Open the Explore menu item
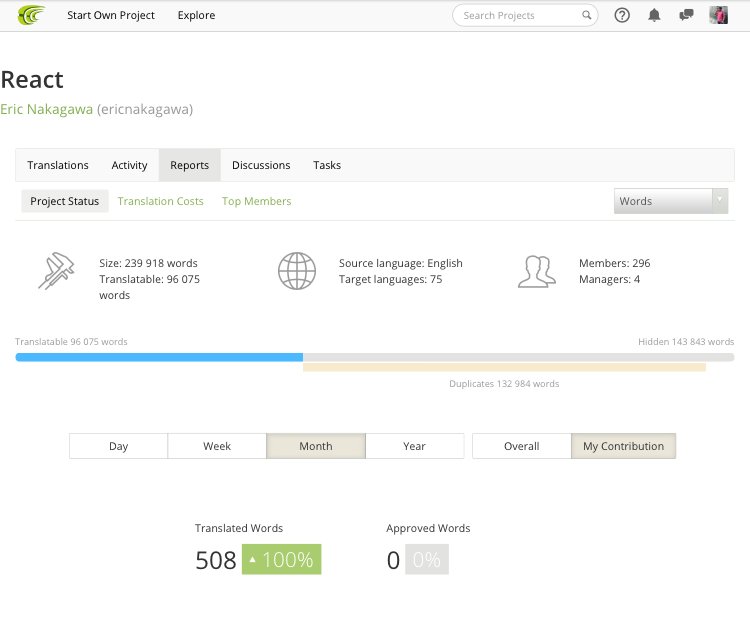 click(196, 15)
